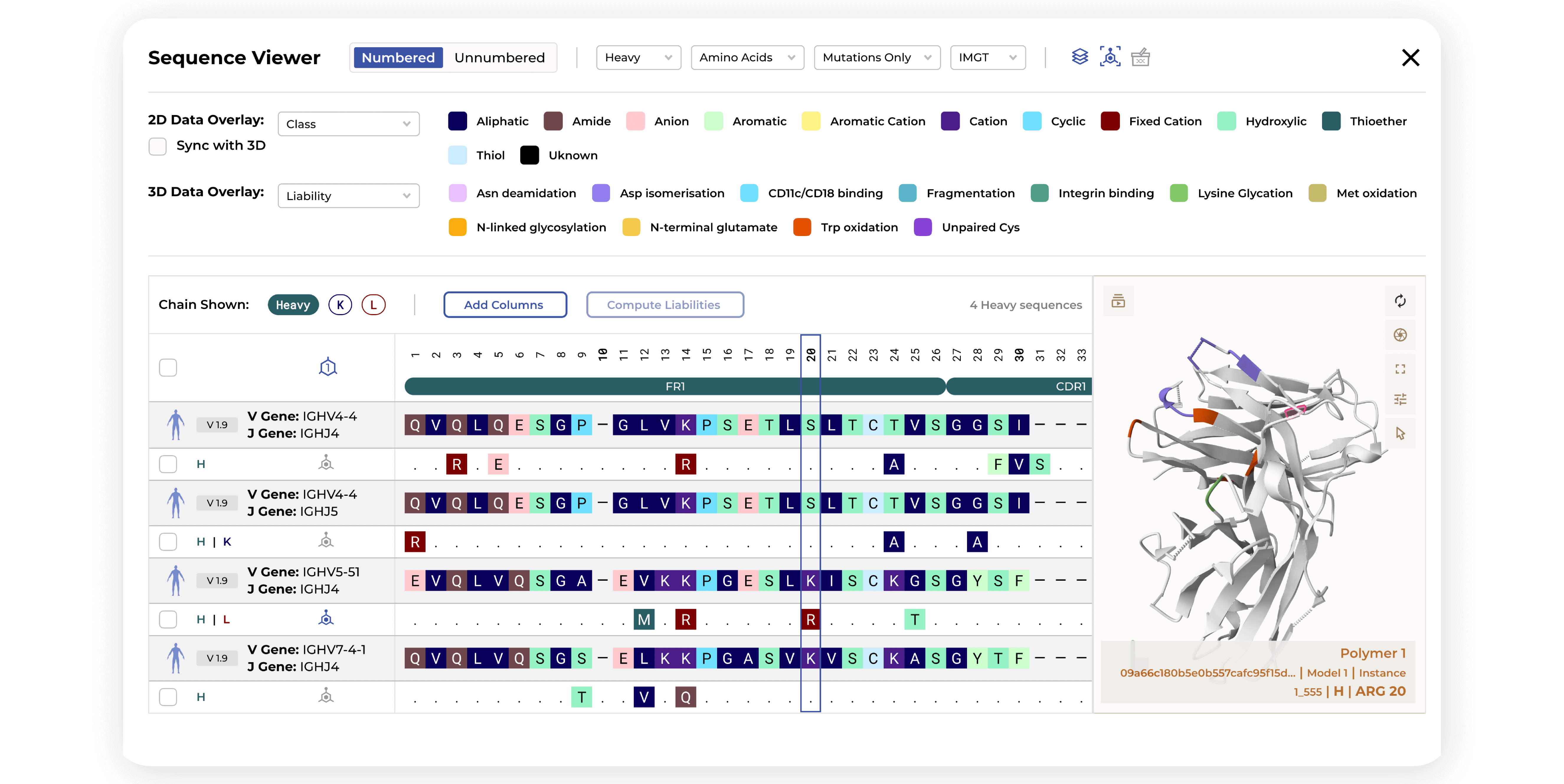Open the sliders settings icon in 3D viewer

click(1400, 400)
